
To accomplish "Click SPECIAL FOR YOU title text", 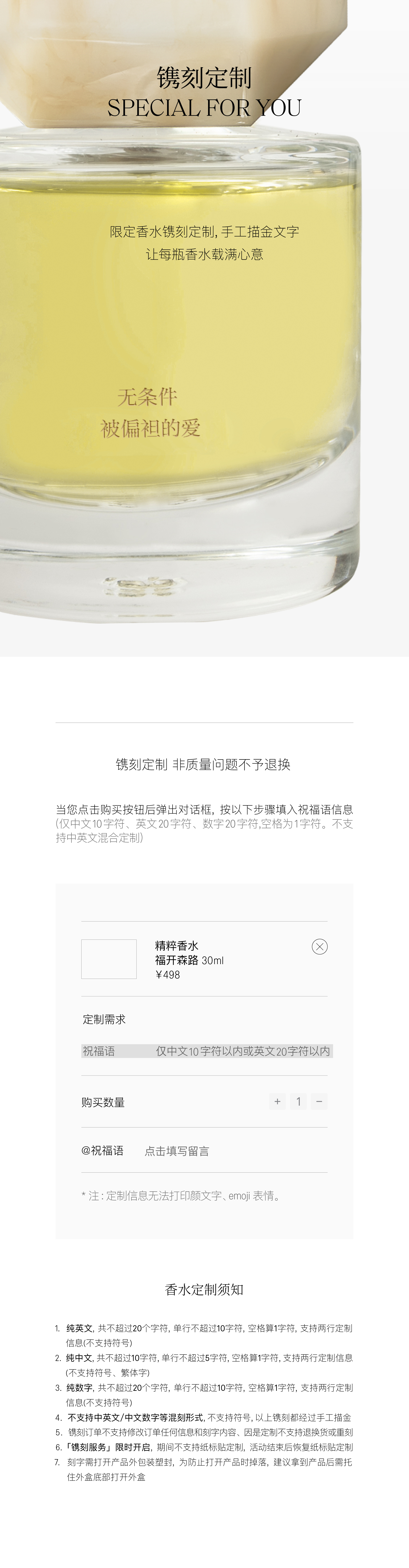I will click(x=204, y=108).
